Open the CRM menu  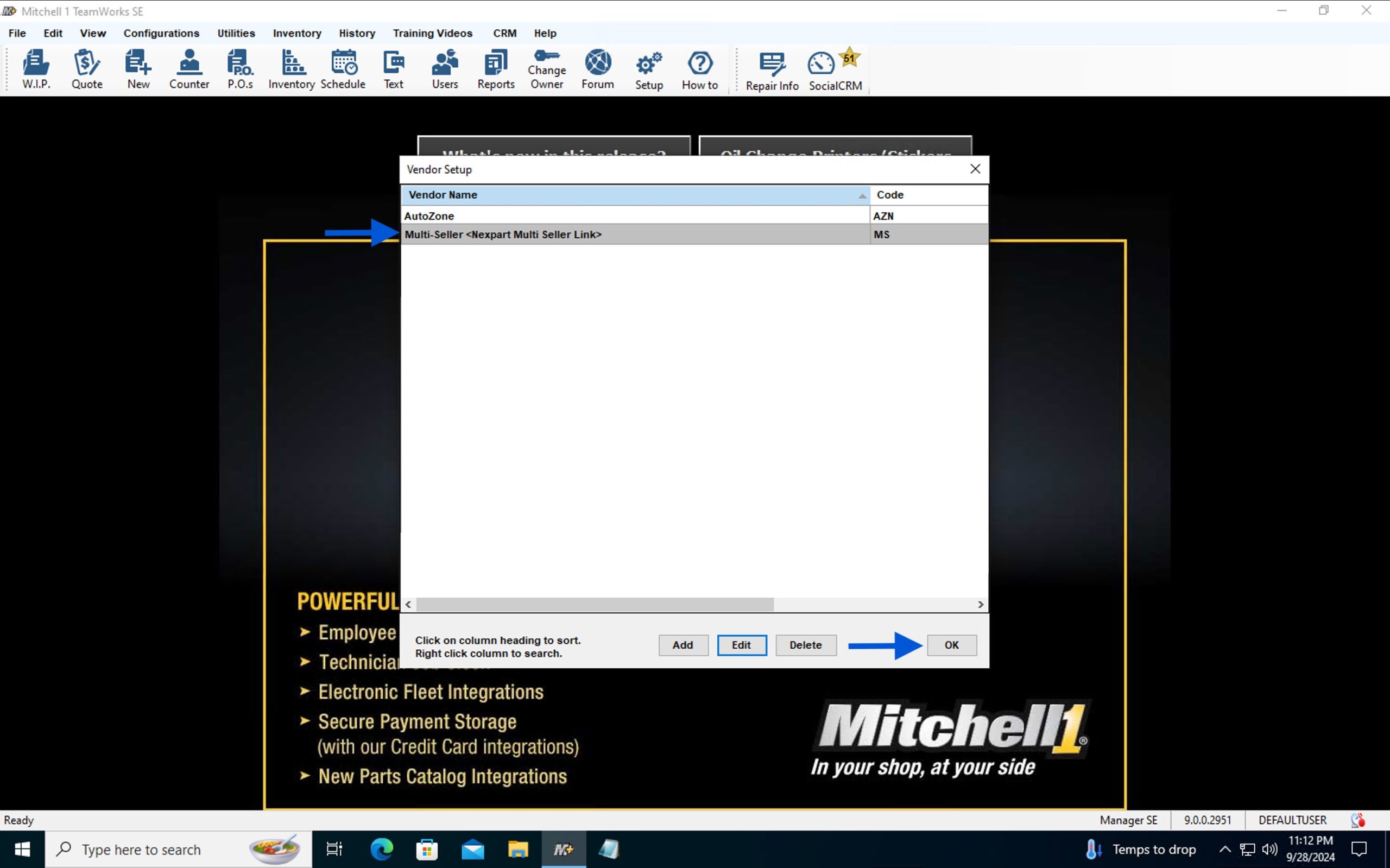(504, 33)
